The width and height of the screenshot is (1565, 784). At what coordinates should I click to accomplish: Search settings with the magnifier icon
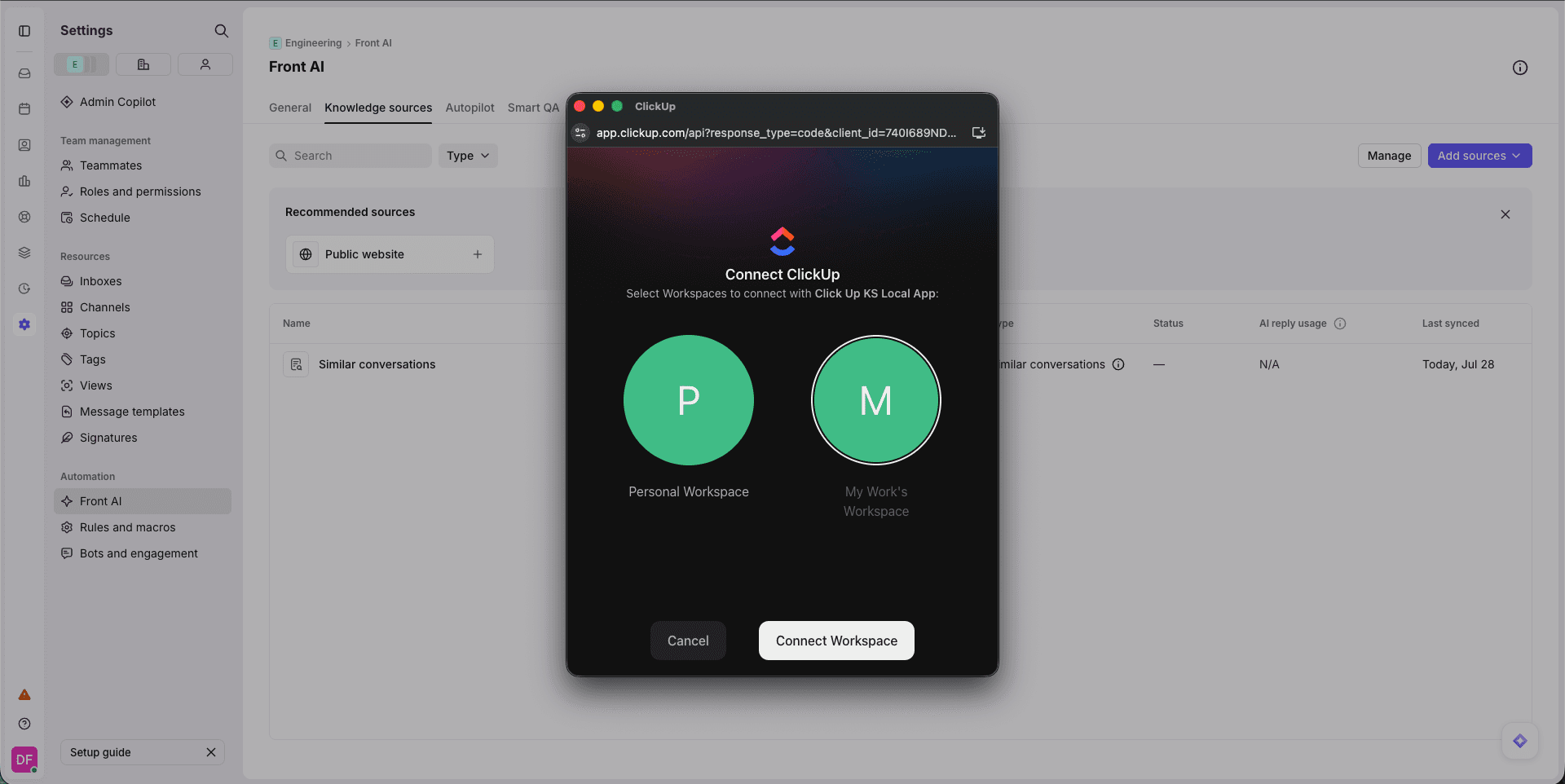221,31
